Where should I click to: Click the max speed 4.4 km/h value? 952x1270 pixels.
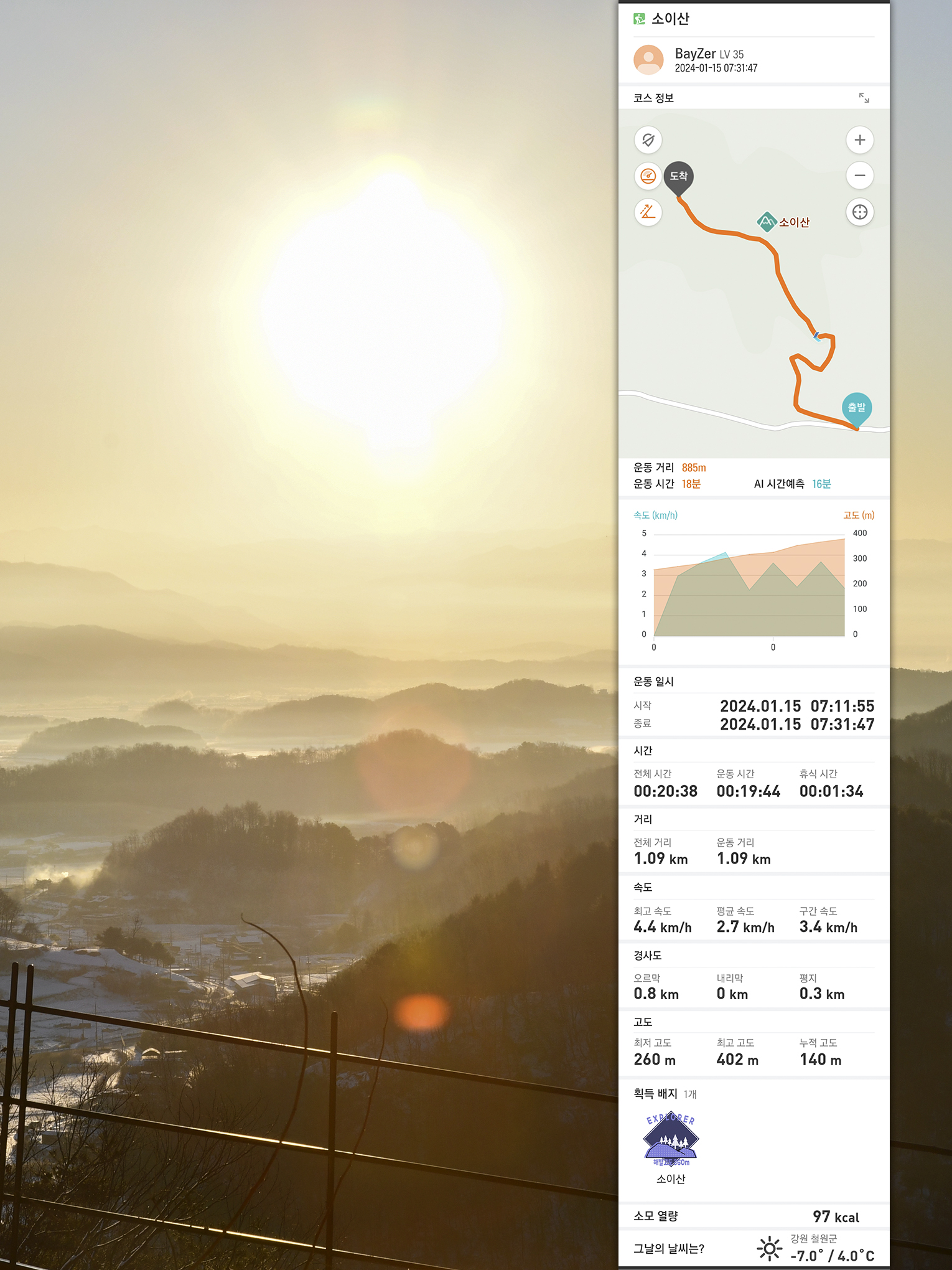(x=663, y=927)
